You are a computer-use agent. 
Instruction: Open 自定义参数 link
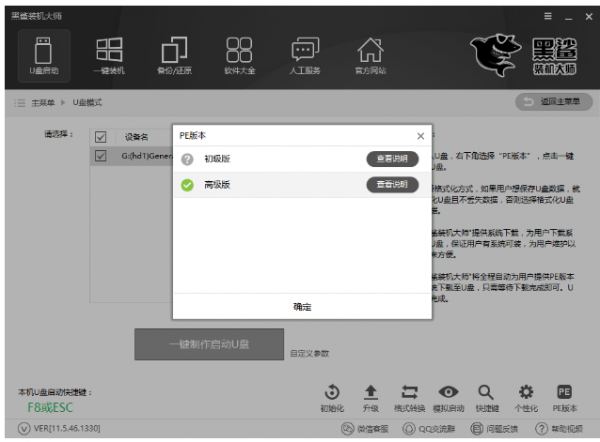[x=310, y=354]
